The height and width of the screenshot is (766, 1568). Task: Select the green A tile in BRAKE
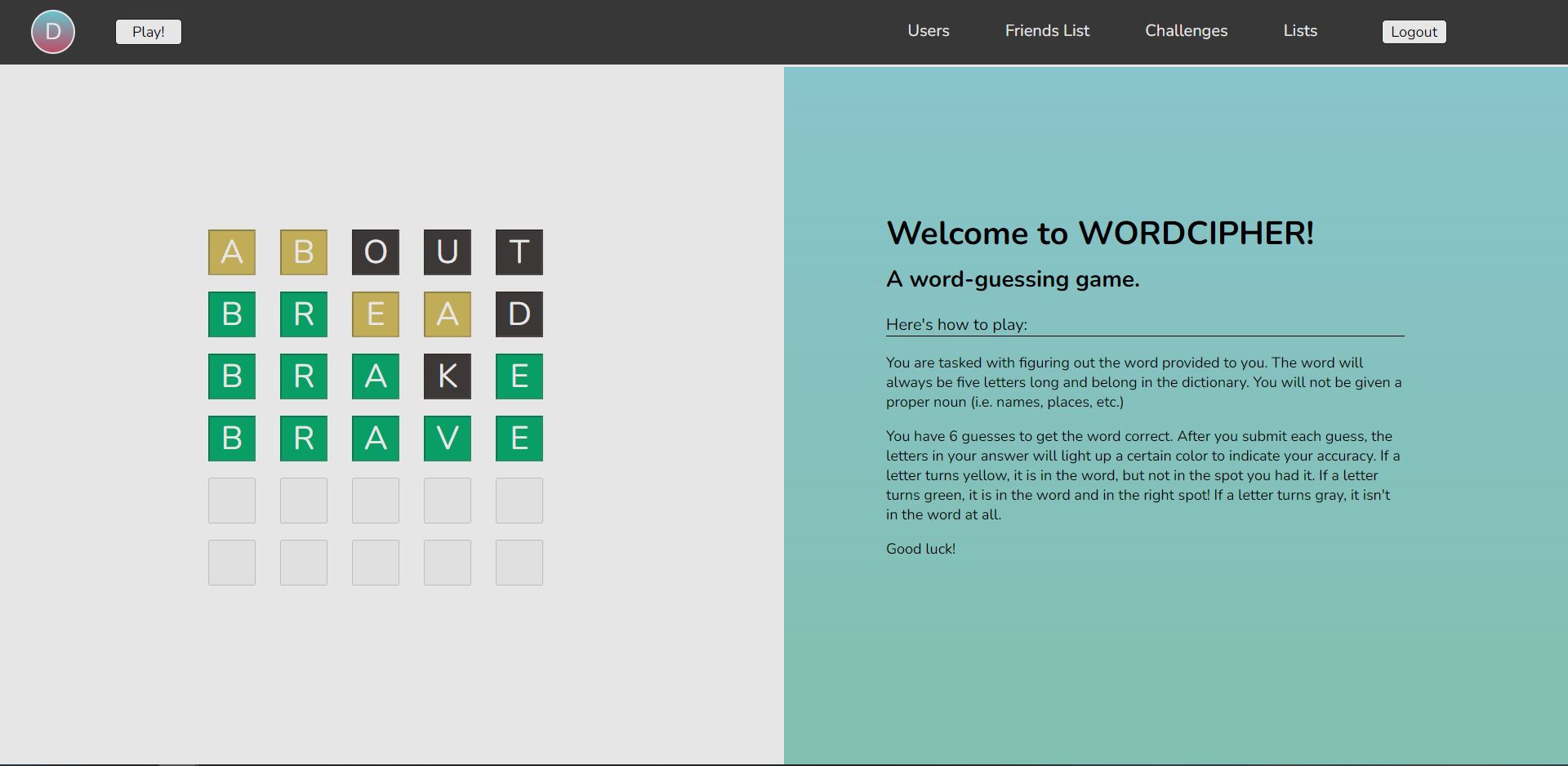[375, 376]
